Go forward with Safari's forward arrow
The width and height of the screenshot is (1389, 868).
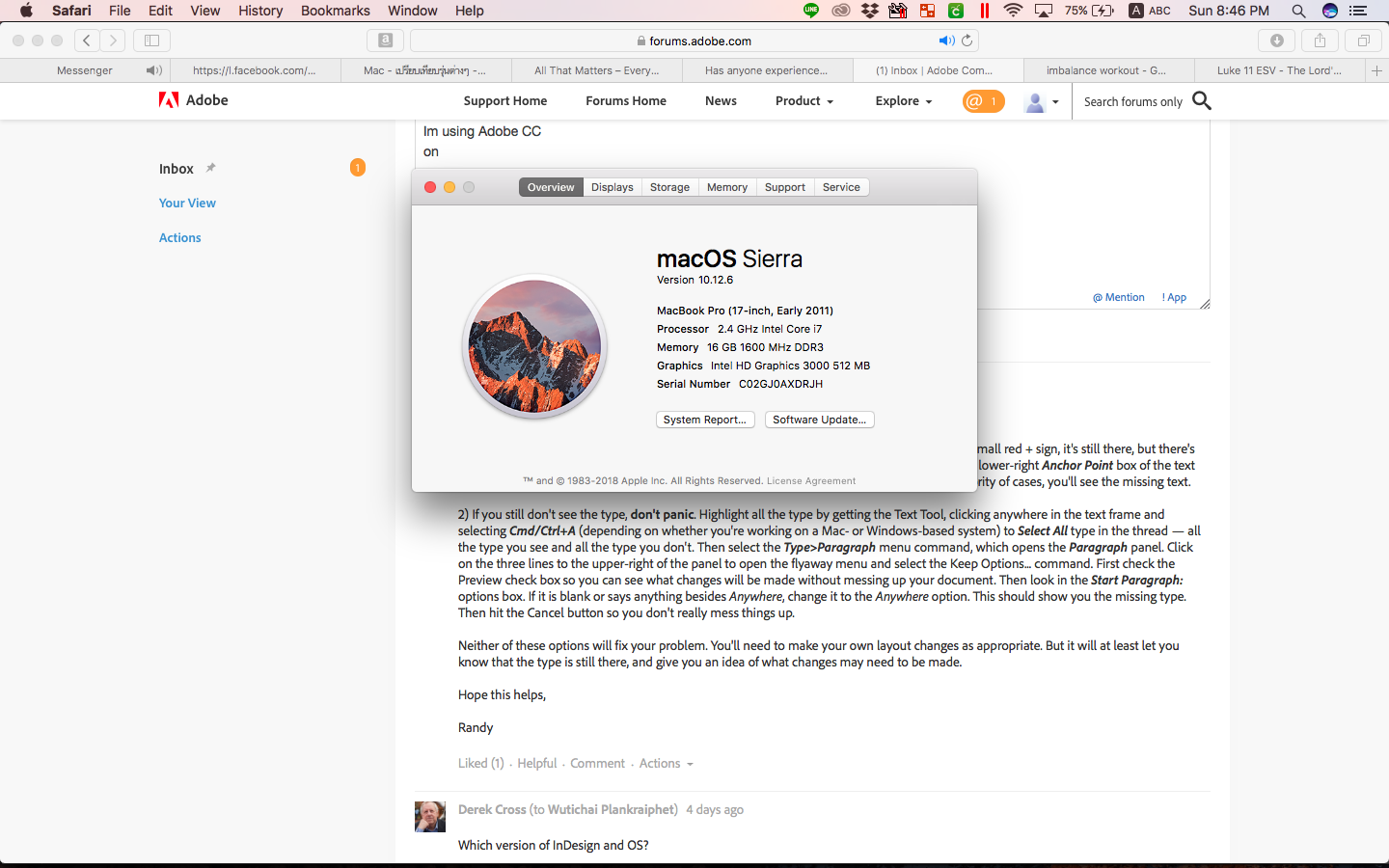click(x=113, y=41)
